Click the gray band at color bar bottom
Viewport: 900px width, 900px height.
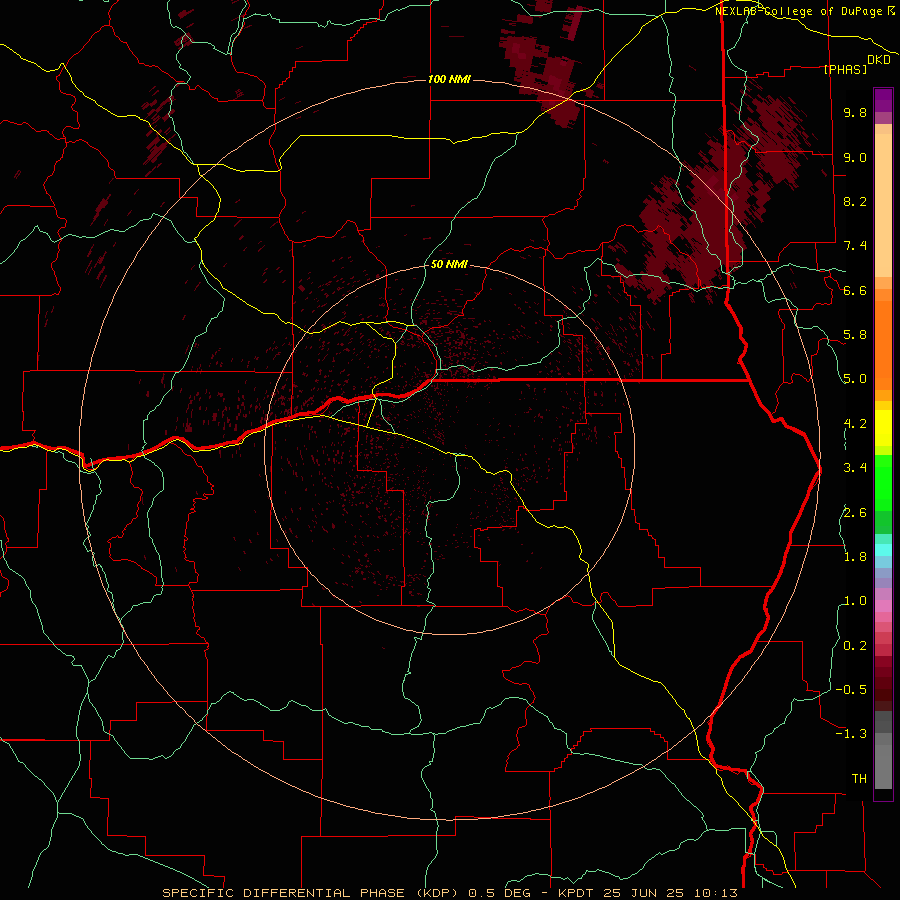(x=883, y=763)
